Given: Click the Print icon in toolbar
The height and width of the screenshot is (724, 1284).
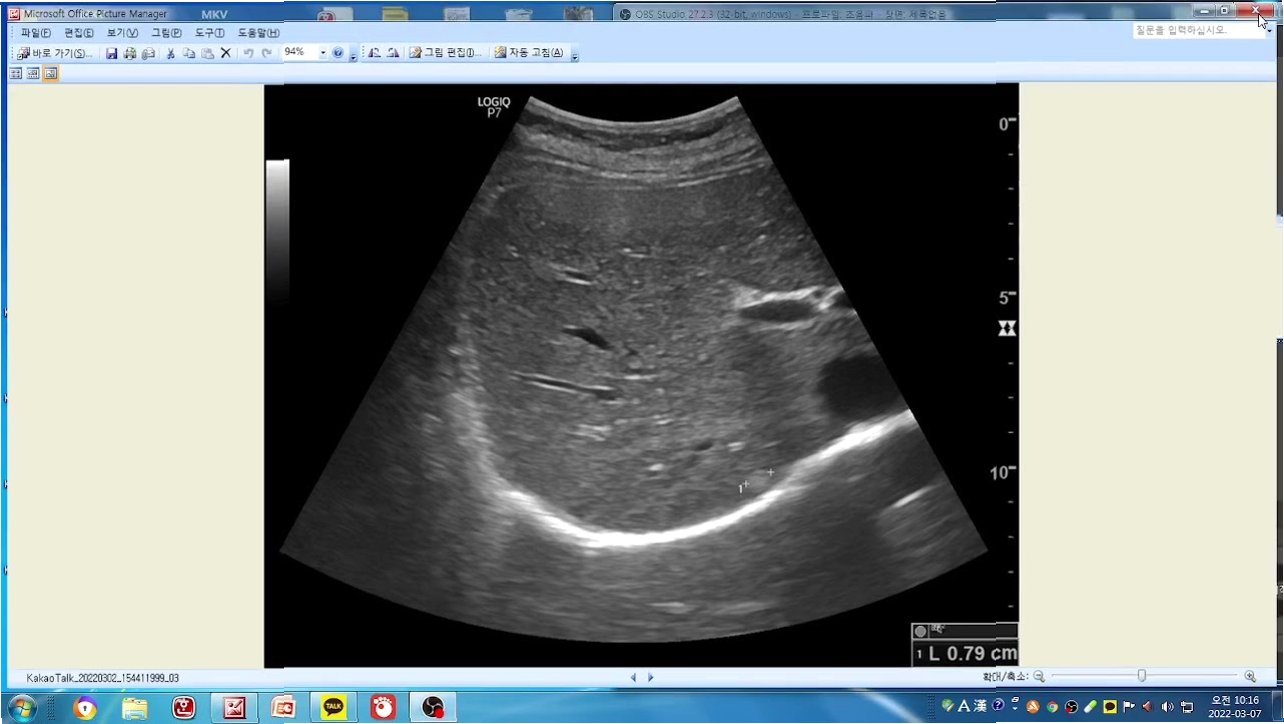Looking at the screenshot, I should pos(130,53).
